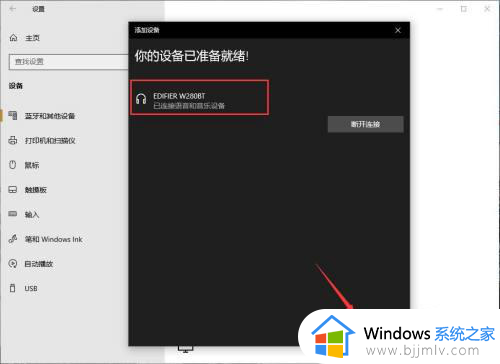Click the home icon beside 主页
Image resolution: width=500 pixels, height=364 pixels.
point(13,38)
